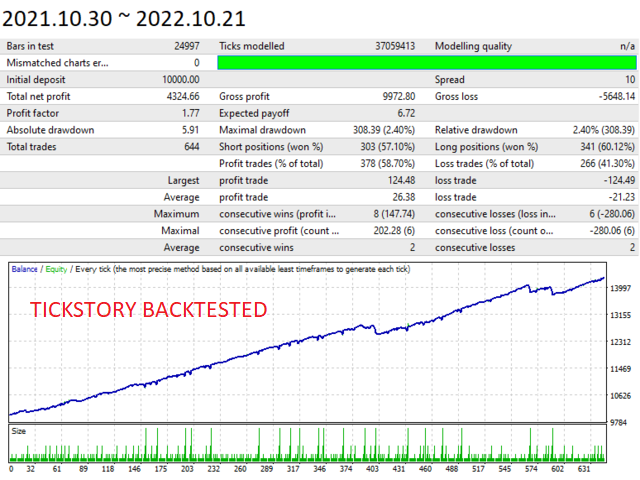The width and height of the screenshot is (640, 480).
Task: Click consecutive profit value 202.28 (6)
Action: pyautogui.click(x=394, y=231)
